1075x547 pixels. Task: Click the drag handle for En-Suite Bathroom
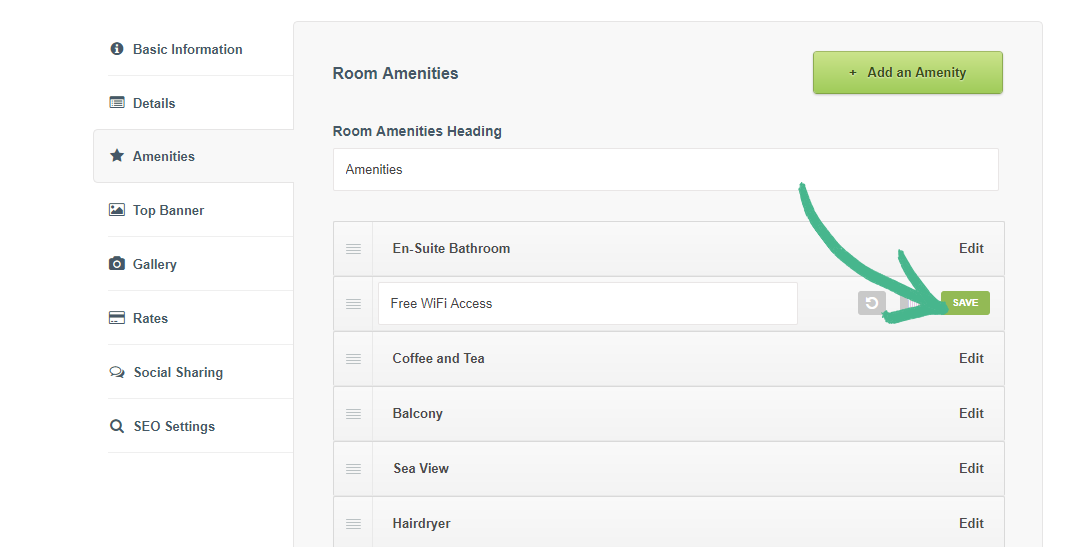(x=353, y=249)
